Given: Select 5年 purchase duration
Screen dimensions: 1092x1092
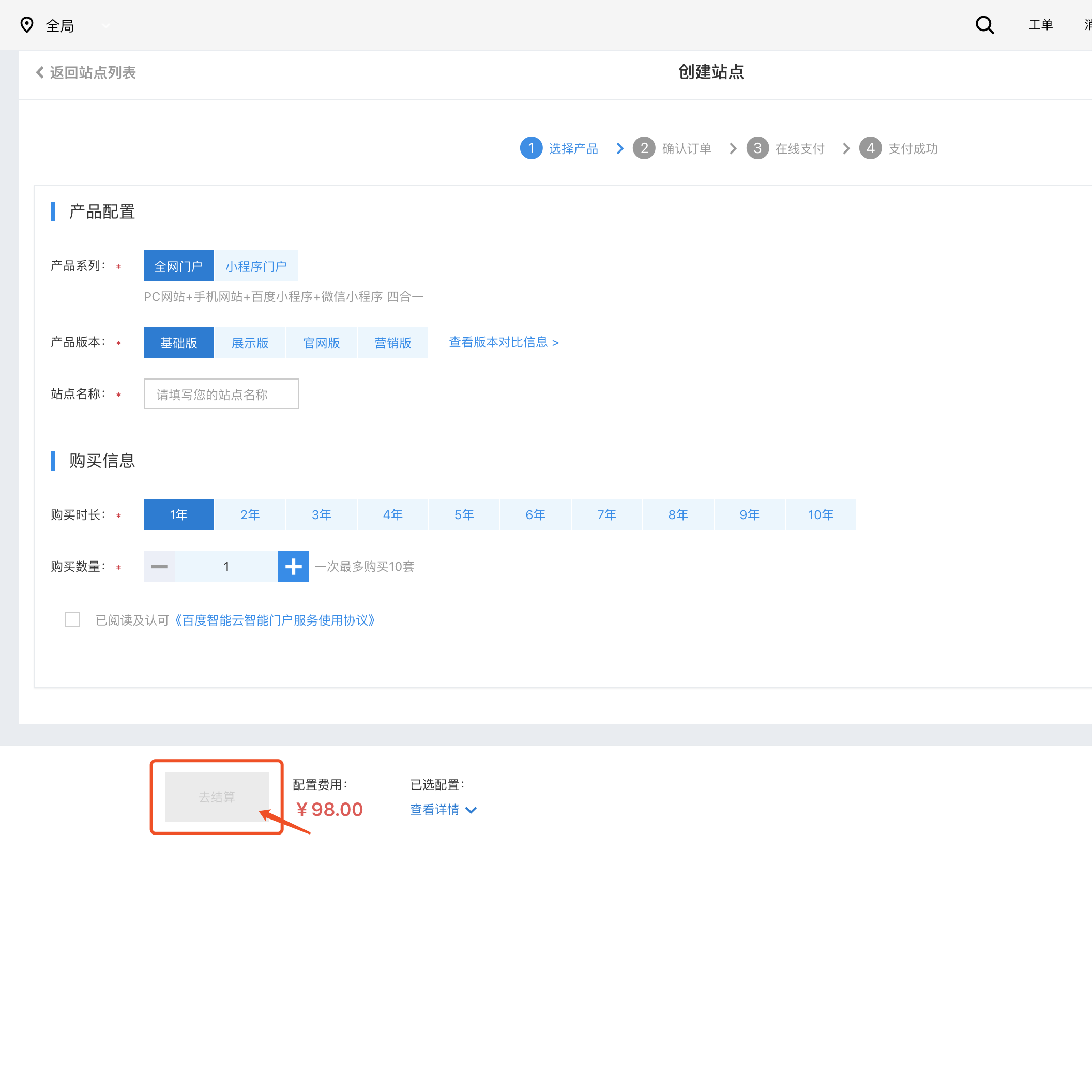Looking at the screenshot, I should 464,514.
